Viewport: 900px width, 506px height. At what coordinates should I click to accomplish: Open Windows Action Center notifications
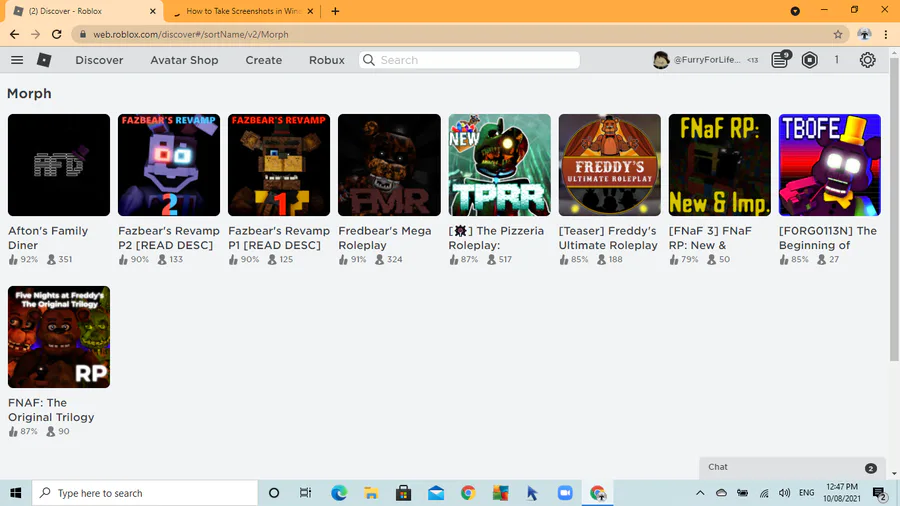(879, 493)
